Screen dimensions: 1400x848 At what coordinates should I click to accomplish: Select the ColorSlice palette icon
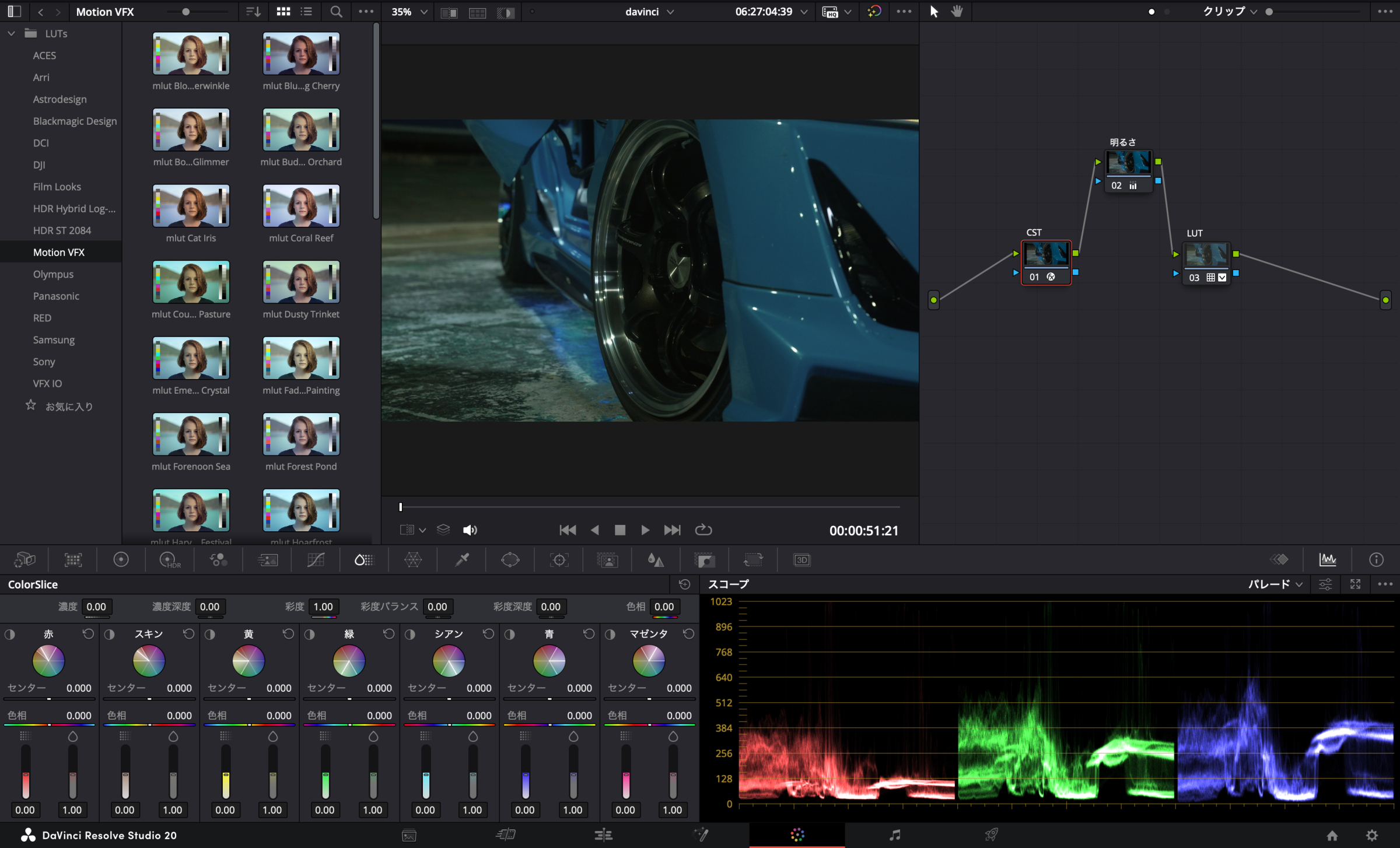pos(363,560)
